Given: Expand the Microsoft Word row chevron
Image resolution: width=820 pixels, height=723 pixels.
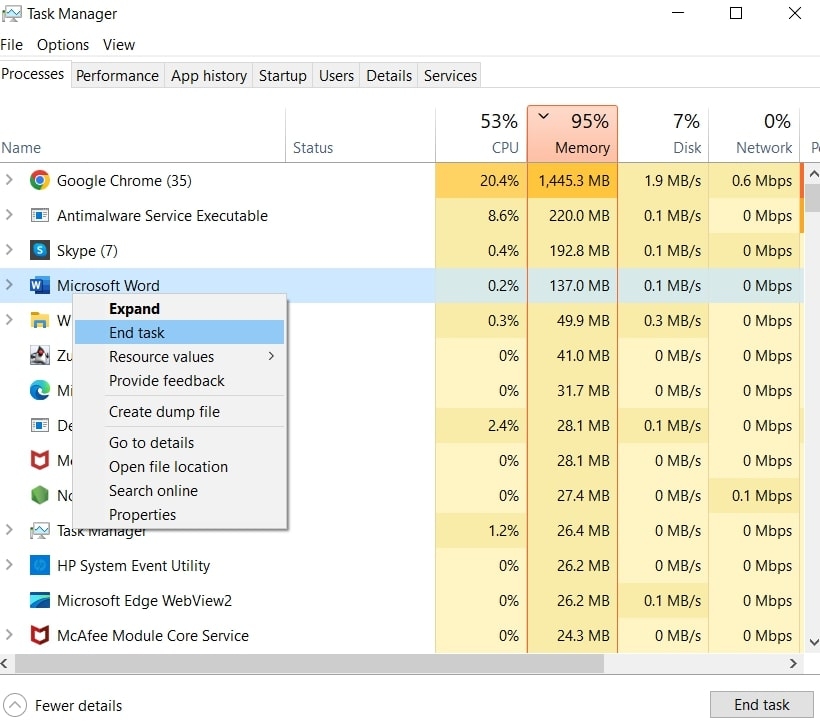Looking at the screenshot, I should [x=9, y=285].
